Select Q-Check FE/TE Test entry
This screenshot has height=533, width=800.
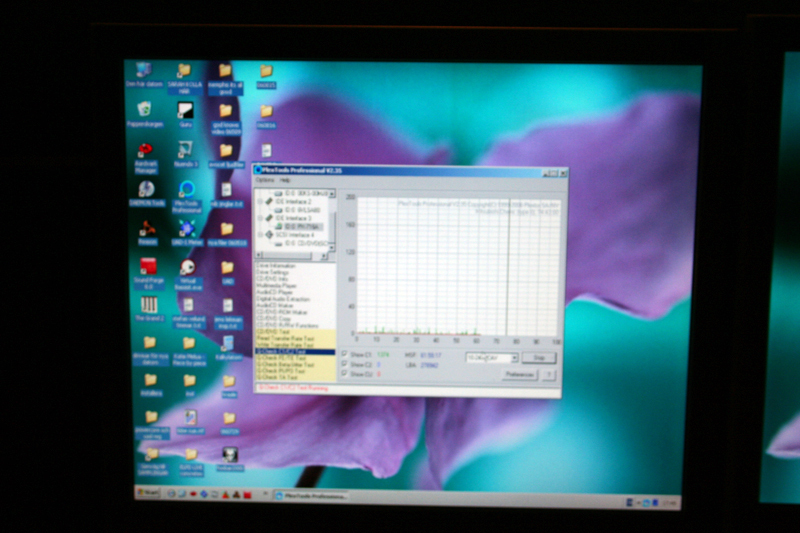pyautogui.click(x=281, y=358)
